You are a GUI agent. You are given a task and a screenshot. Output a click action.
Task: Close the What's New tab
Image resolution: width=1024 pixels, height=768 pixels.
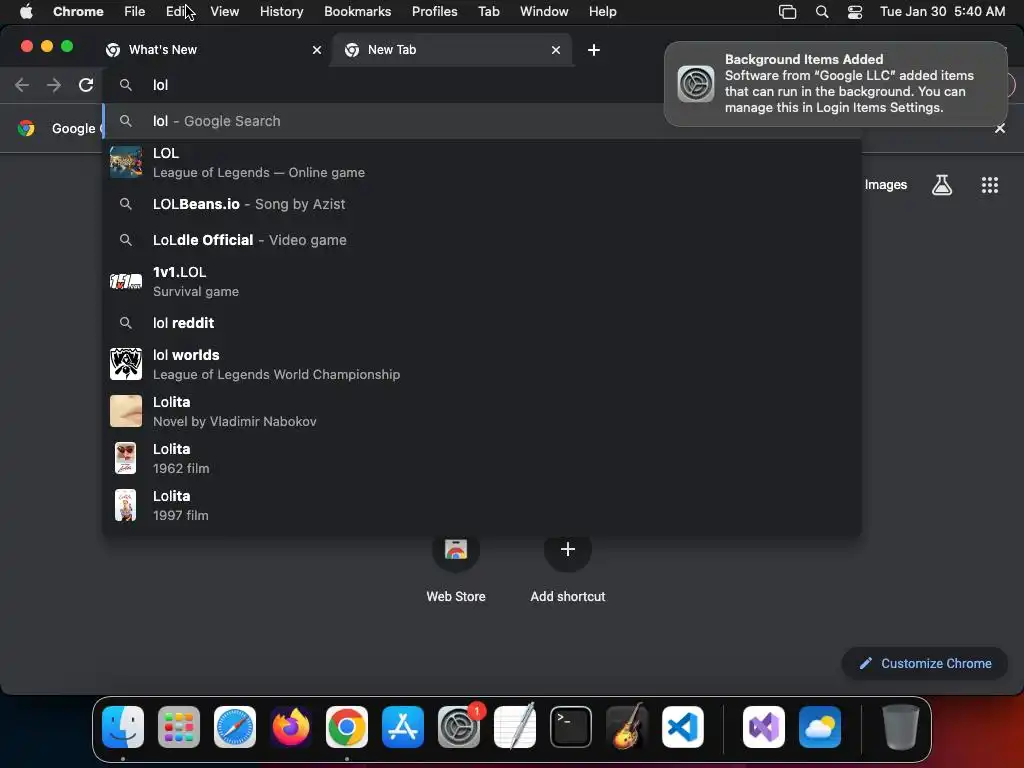coord(317,50)
